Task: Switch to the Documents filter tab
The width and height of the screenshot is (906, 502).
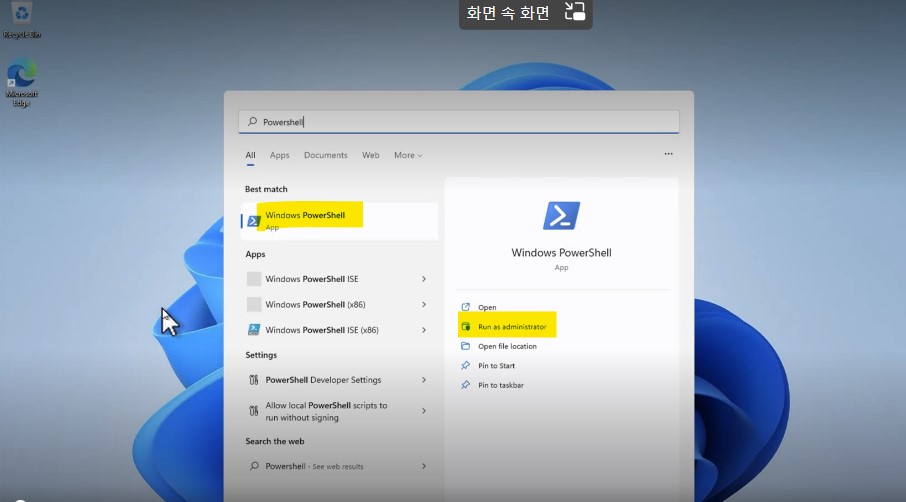Action: [326, 155]
